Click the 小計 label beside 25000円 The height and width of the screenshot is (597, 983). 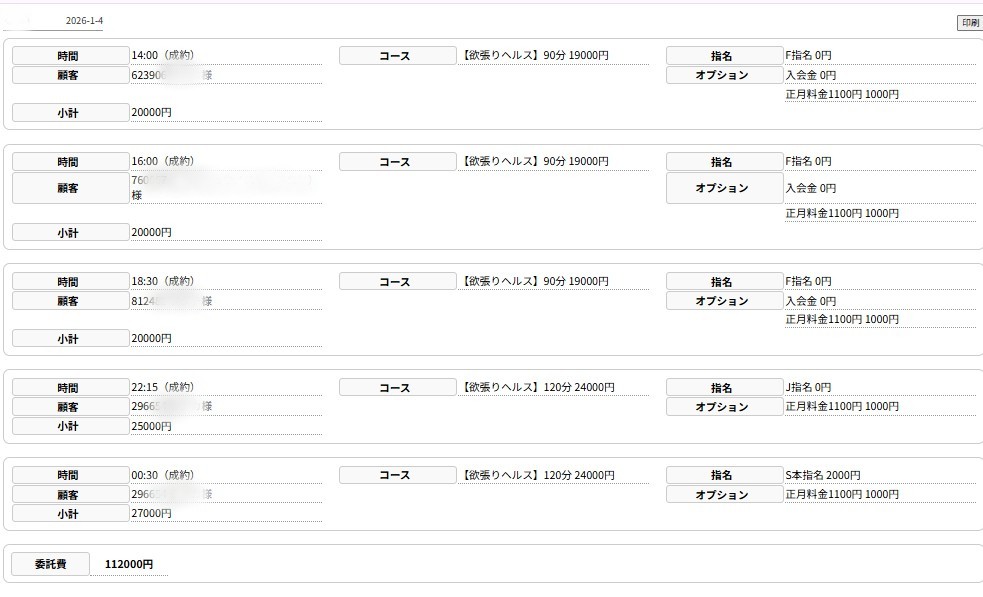coord(69,427)
